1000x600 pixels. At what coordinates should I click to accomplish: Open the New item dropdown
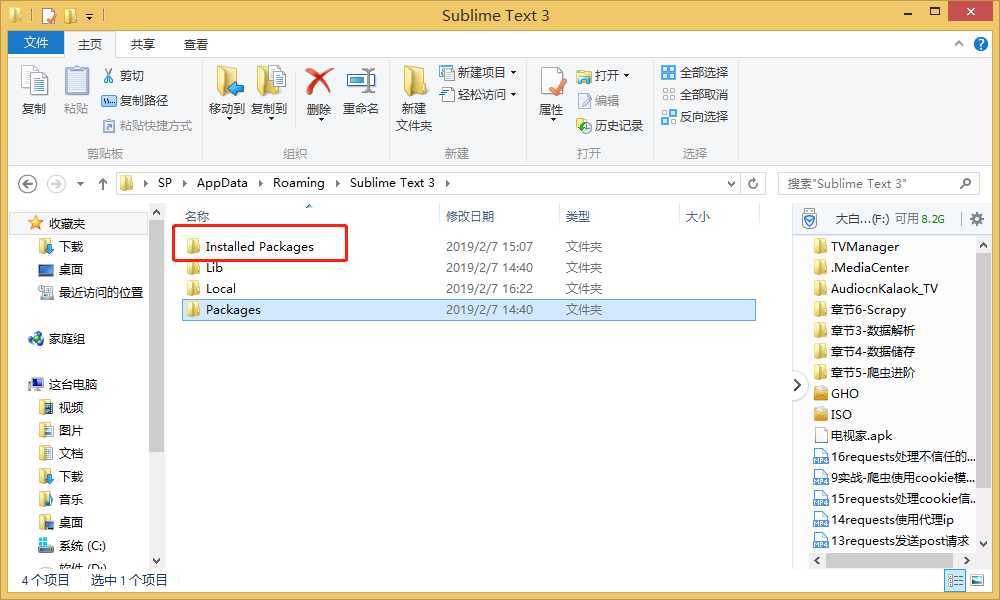[x=478, y=72]
